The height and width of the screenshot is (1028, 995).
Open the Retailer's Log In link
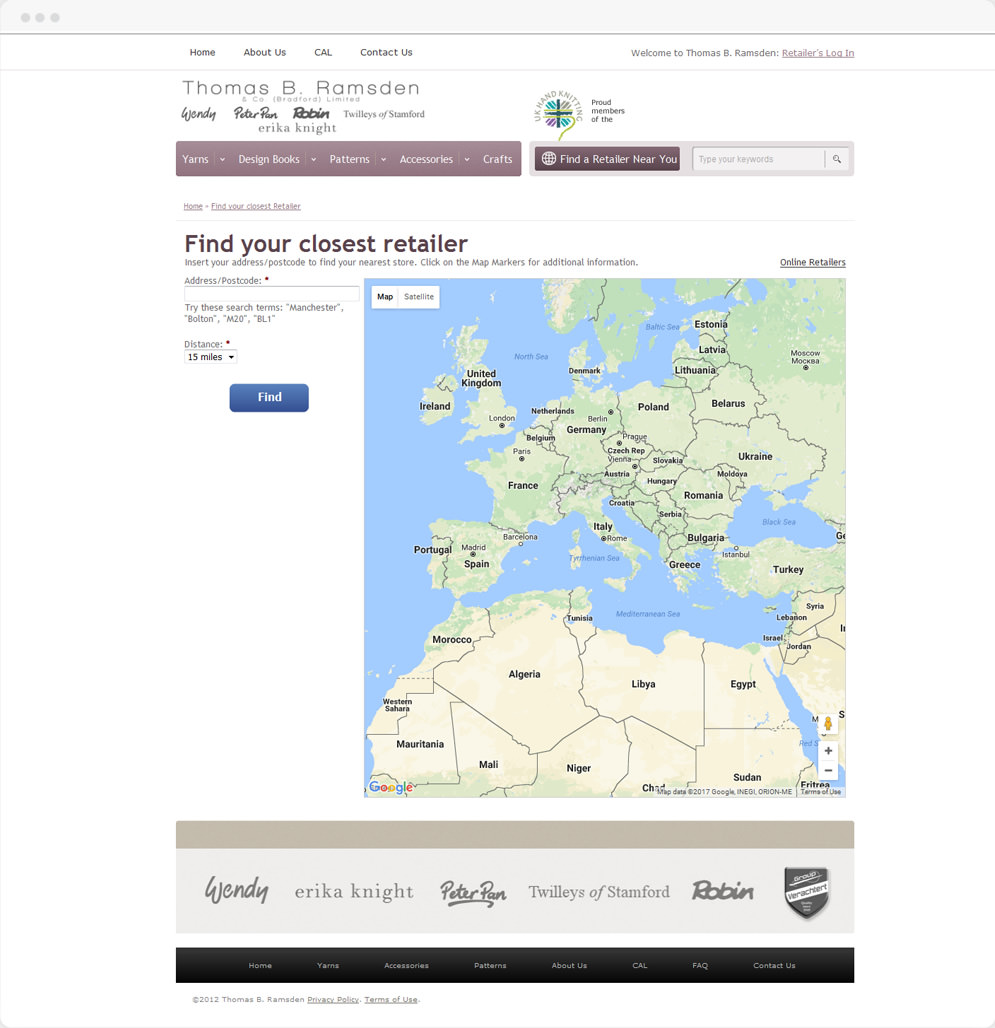point(818,53)
